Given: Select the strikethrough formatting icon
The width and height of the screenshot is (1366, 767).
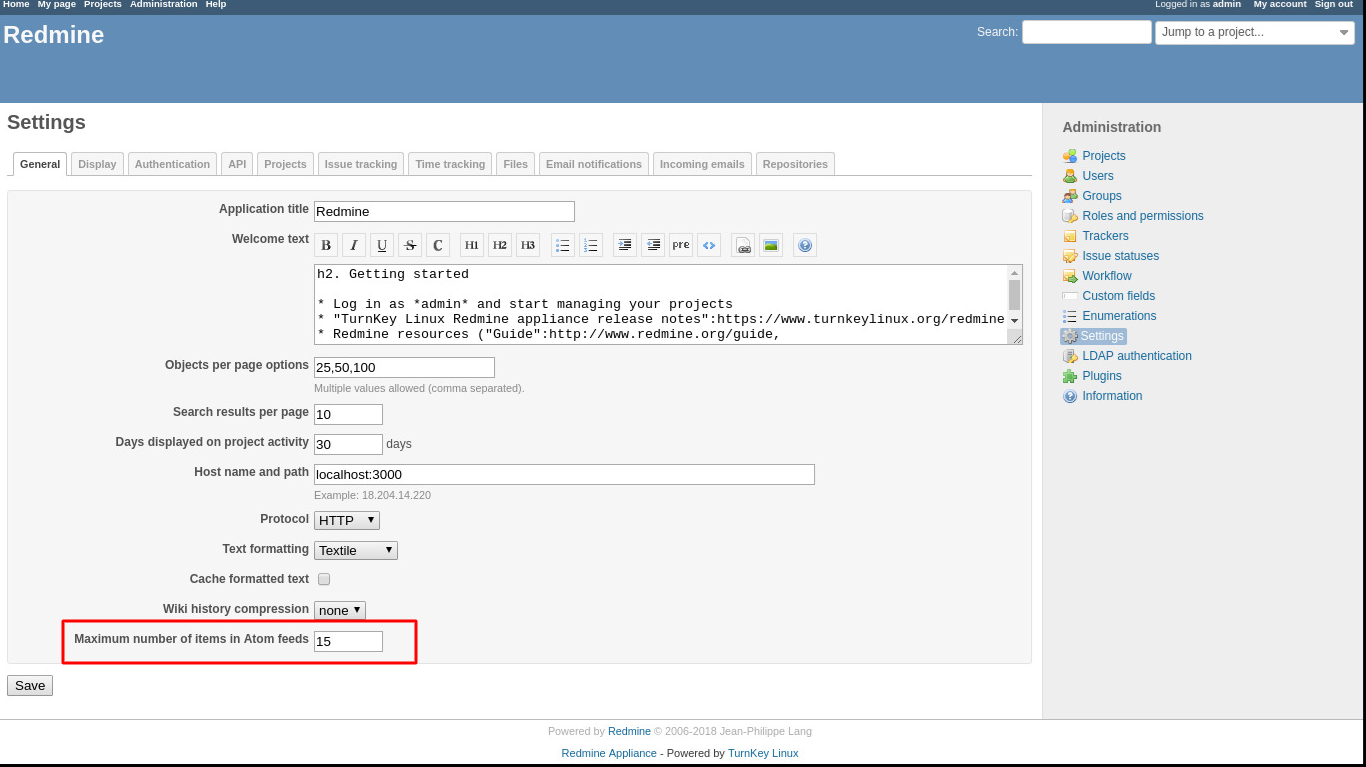Looking at the screenshot, I should click(409, 244).
